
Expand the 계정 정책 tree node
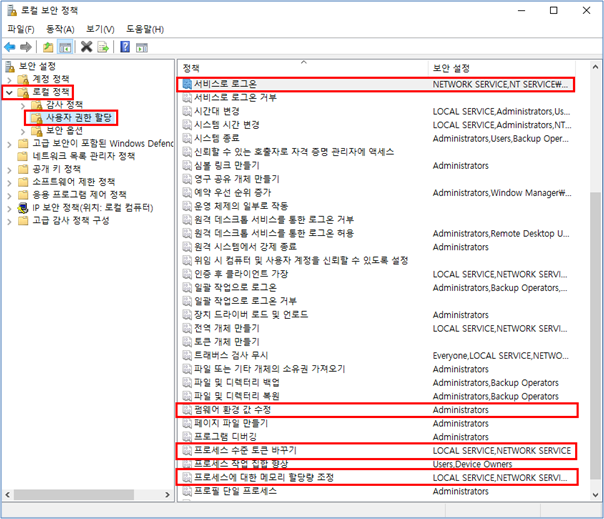(x=10, y=80)
